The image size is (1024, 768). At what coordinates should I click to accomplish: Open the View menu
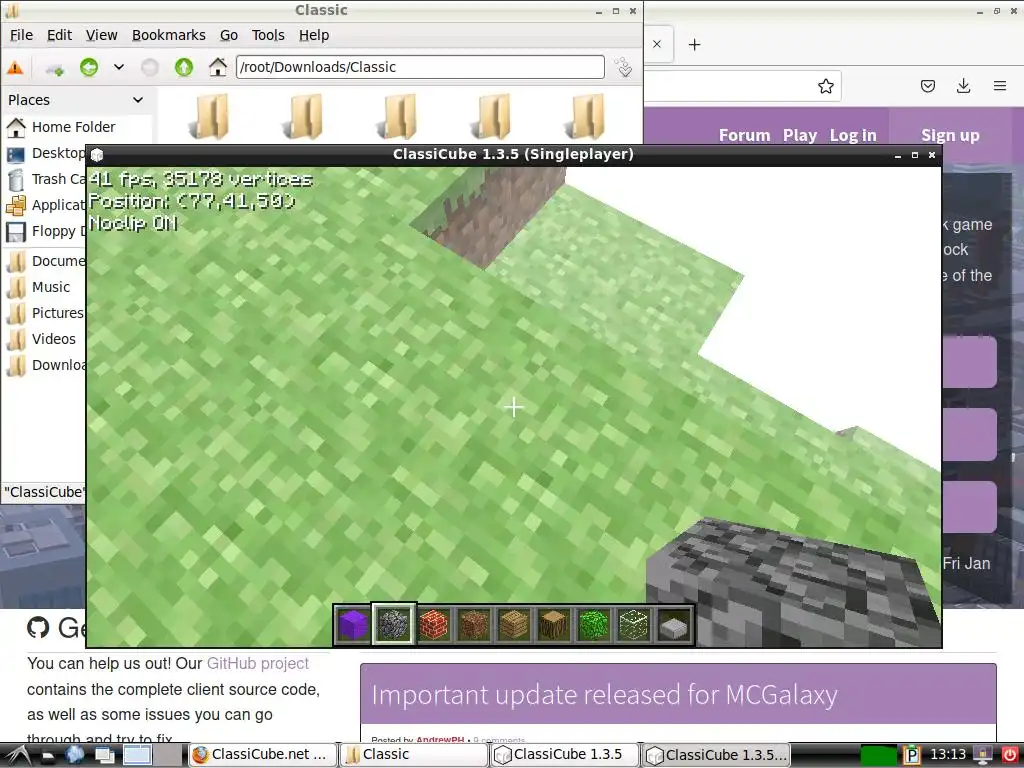click(x=102, y=35)
